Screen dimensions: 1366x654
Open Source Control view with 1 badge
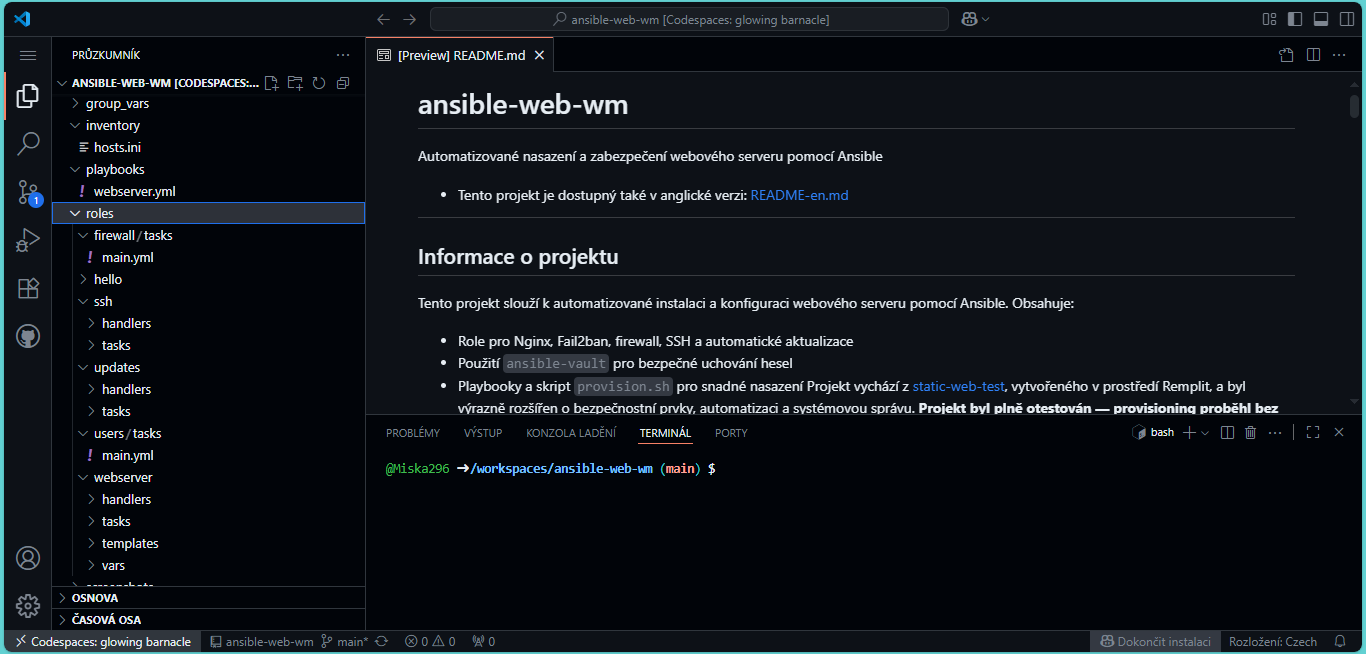[28, 192]
